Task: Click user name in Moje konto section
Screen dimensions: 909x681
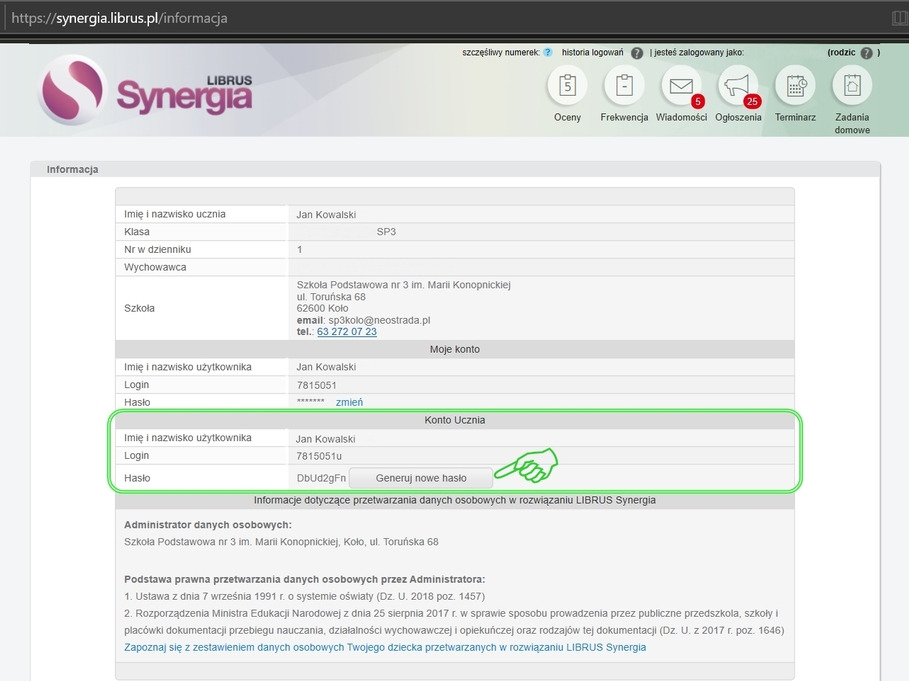Action: tap(326, 367)
